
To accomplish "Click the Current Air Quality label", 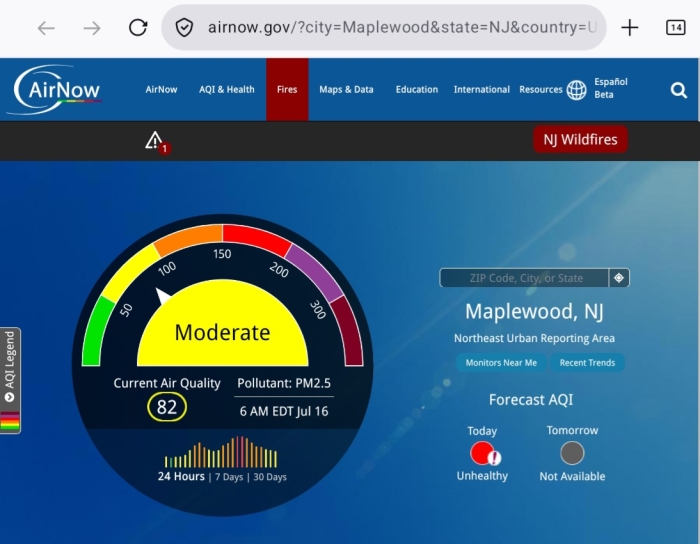I will coord(167,383).
